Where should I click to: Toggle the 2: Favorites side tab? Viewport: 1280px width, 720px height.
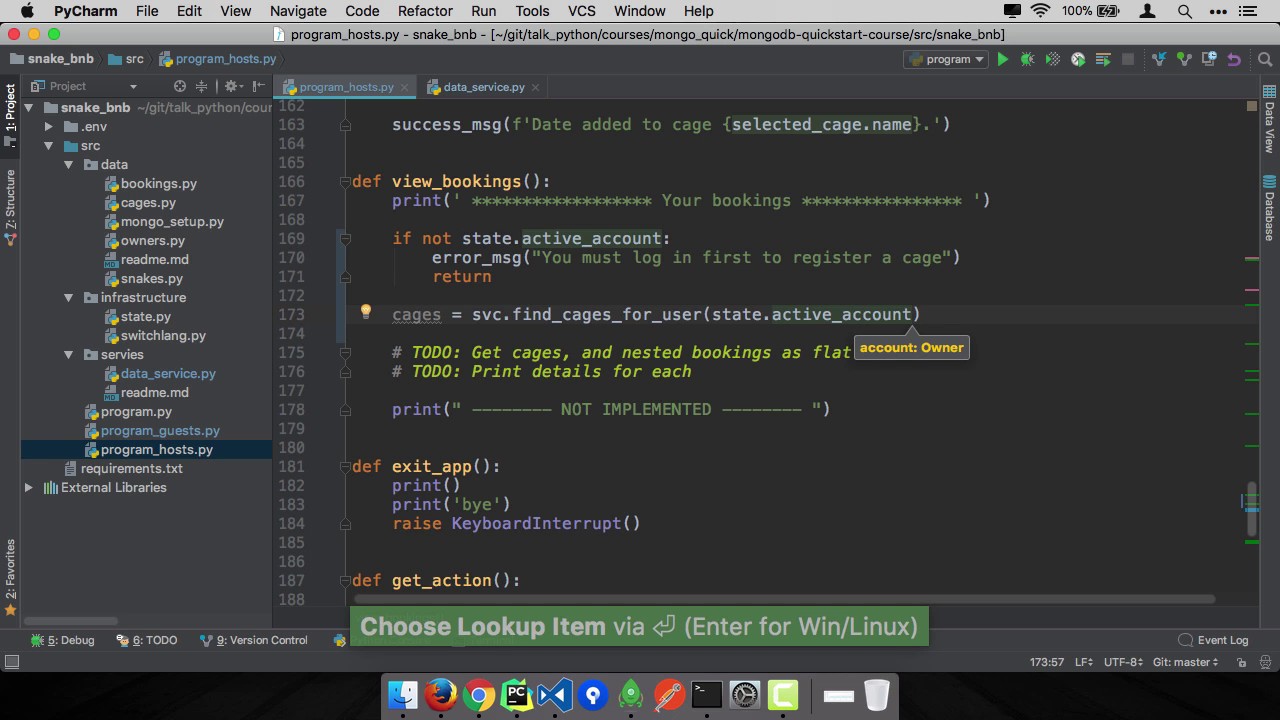tap(10, 577)
